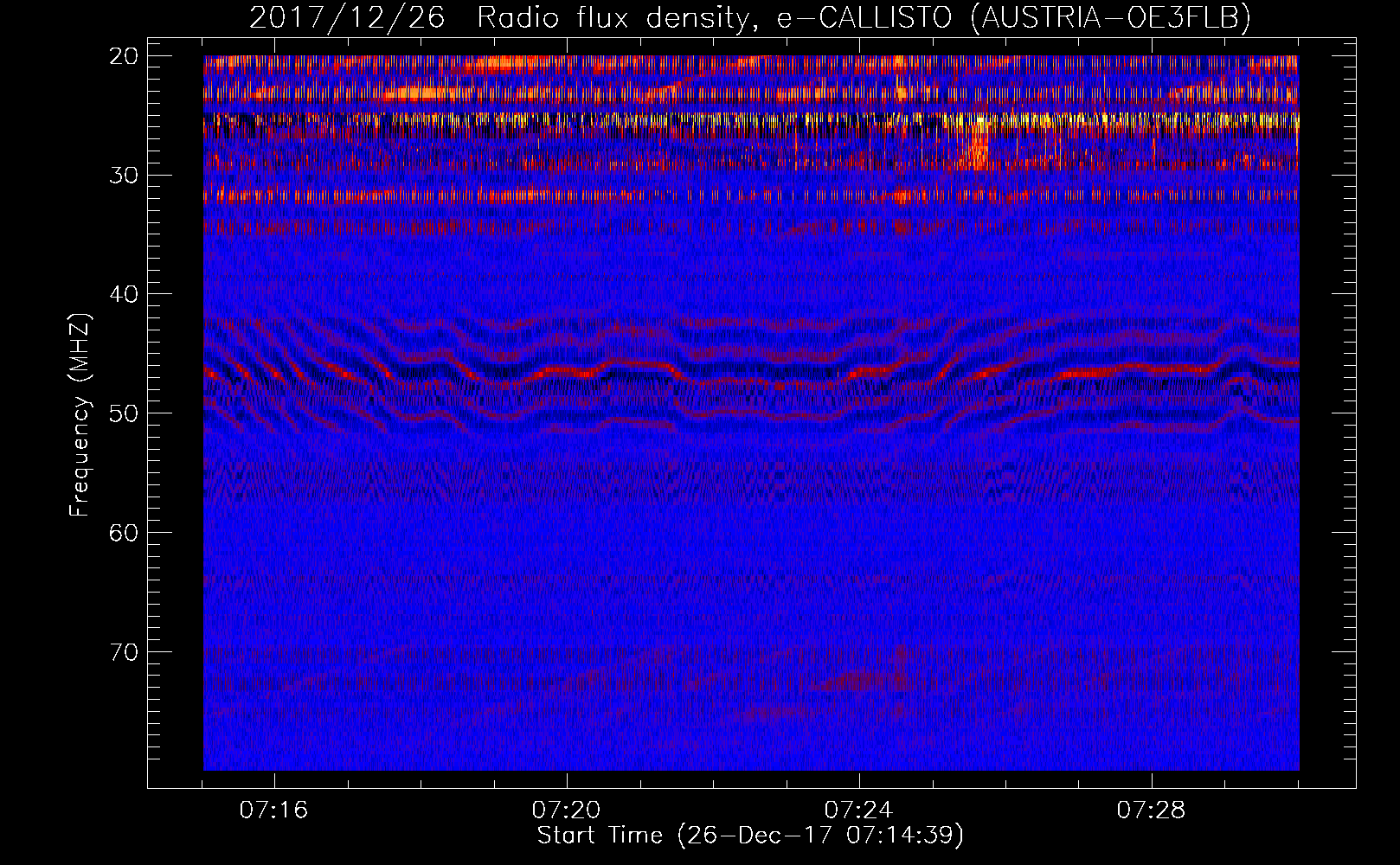Click the 07:28 time tick label
Image resolution: width=1400 pixels, height=865 pixels.
(x=1151, y=811)
